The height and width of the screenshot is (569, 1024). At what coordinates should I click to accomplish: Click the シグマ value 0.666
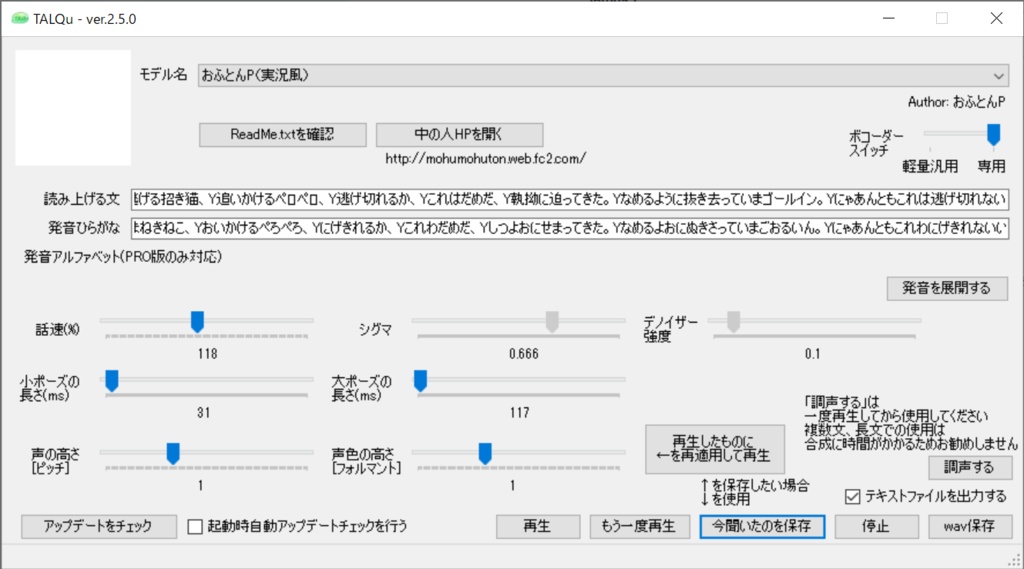[524, 353]
